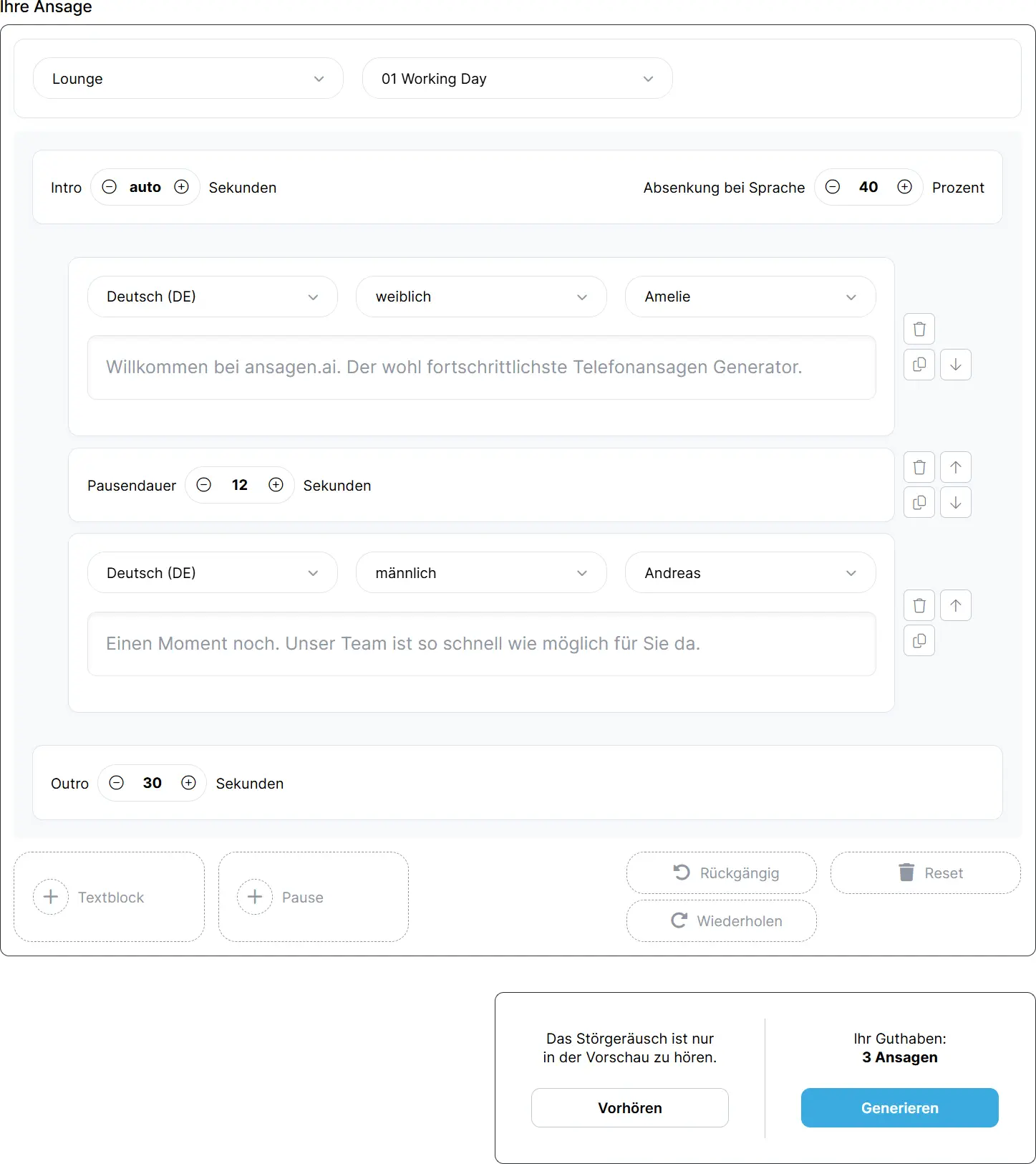Add a new Textblock
Viewport: 1036px width, 1164px height.
[x=109, y=897]
